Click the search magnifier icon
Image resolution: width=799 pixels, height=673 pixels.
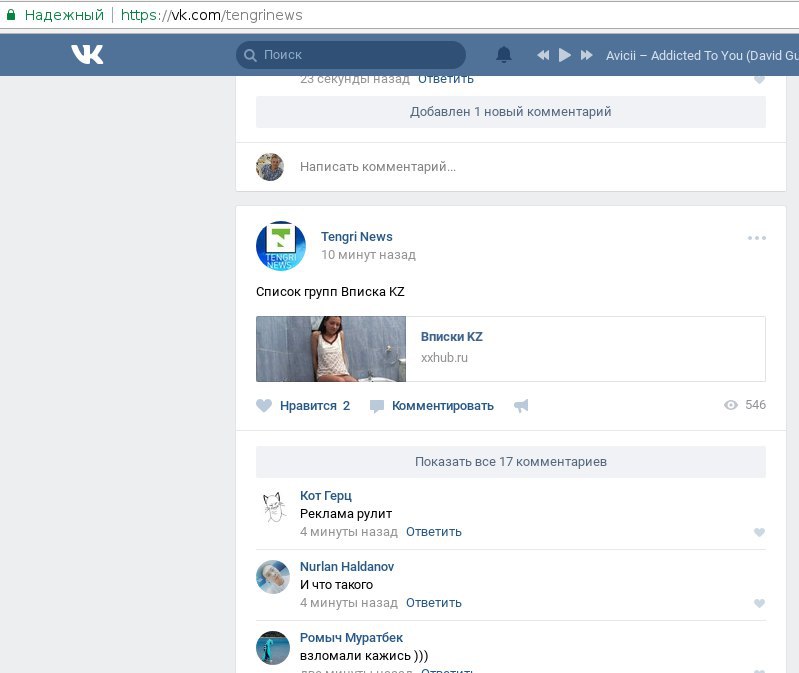coord(250,56)
